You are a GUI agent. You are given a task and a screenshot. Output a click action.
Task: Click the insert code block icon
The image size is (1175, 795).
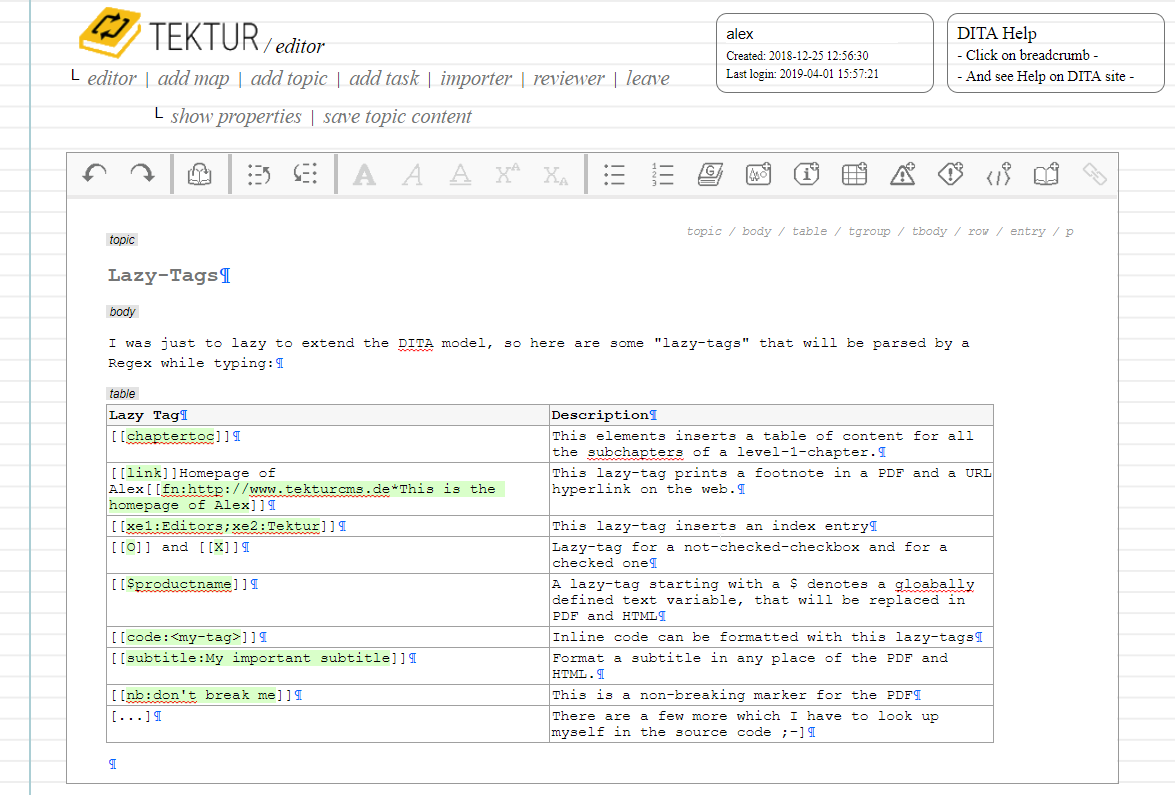click(998, 174)
